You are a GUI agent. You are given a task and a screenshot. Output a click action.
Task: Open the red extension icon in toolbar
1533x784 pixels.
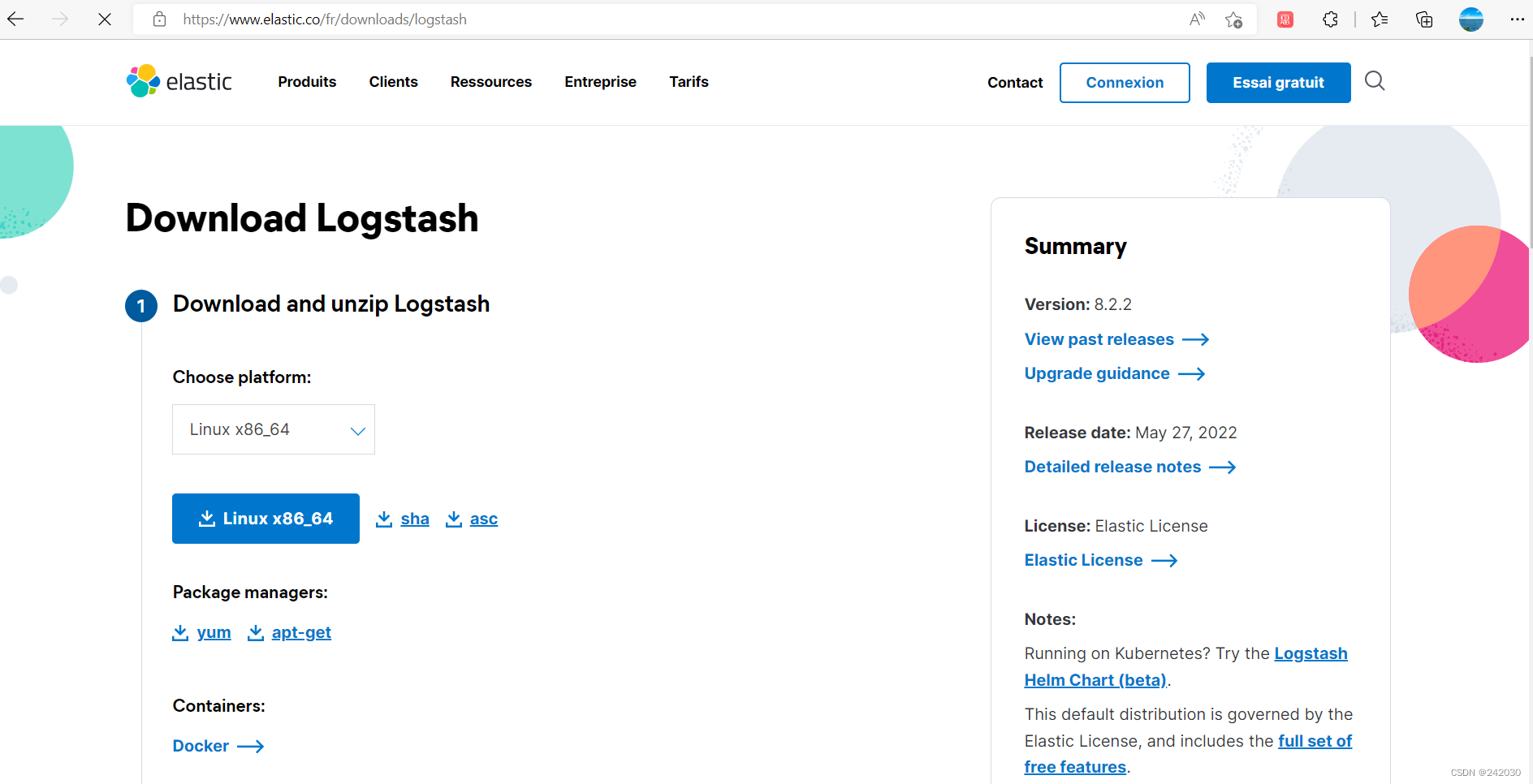pyautogui.click(x=1285, y=19)
